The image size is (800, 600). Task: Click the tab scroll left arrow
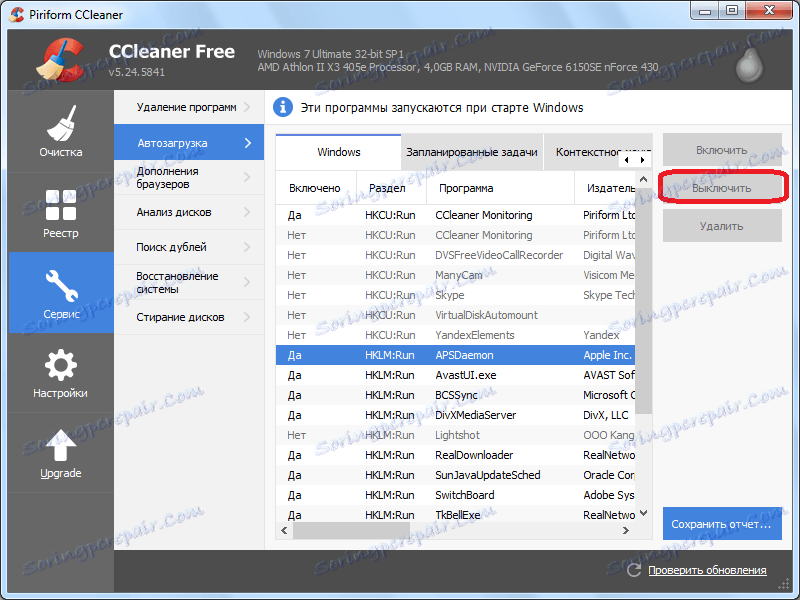click(627, 160)
